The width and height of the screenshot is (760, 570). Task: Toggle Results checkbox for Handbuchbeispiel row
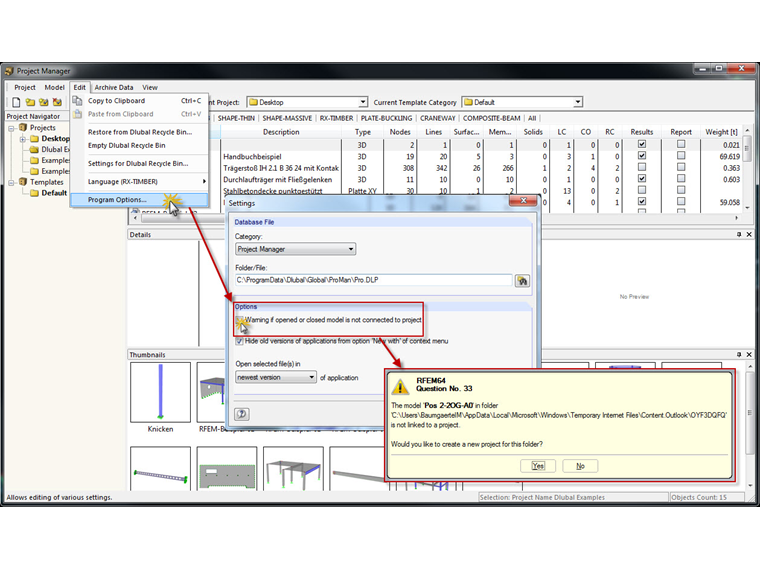click(642, 156)
